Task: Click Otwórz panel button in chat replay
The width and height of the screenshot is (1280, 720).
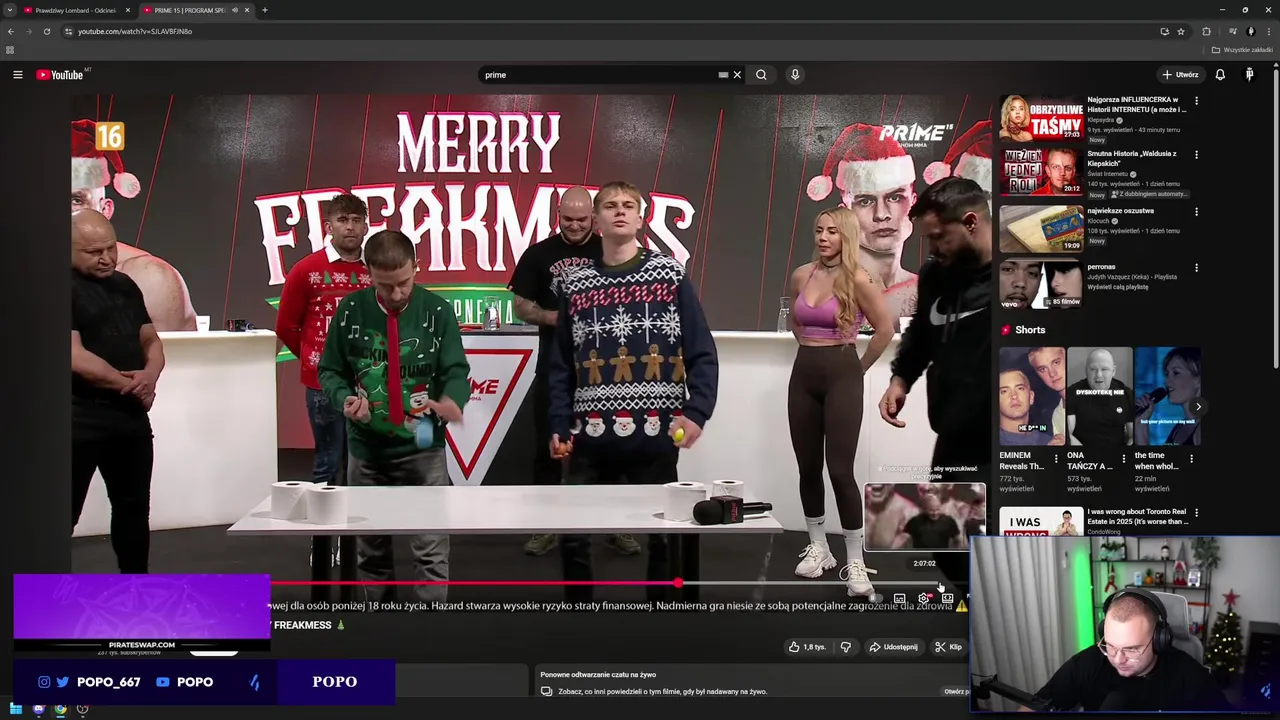Action: 956,691
